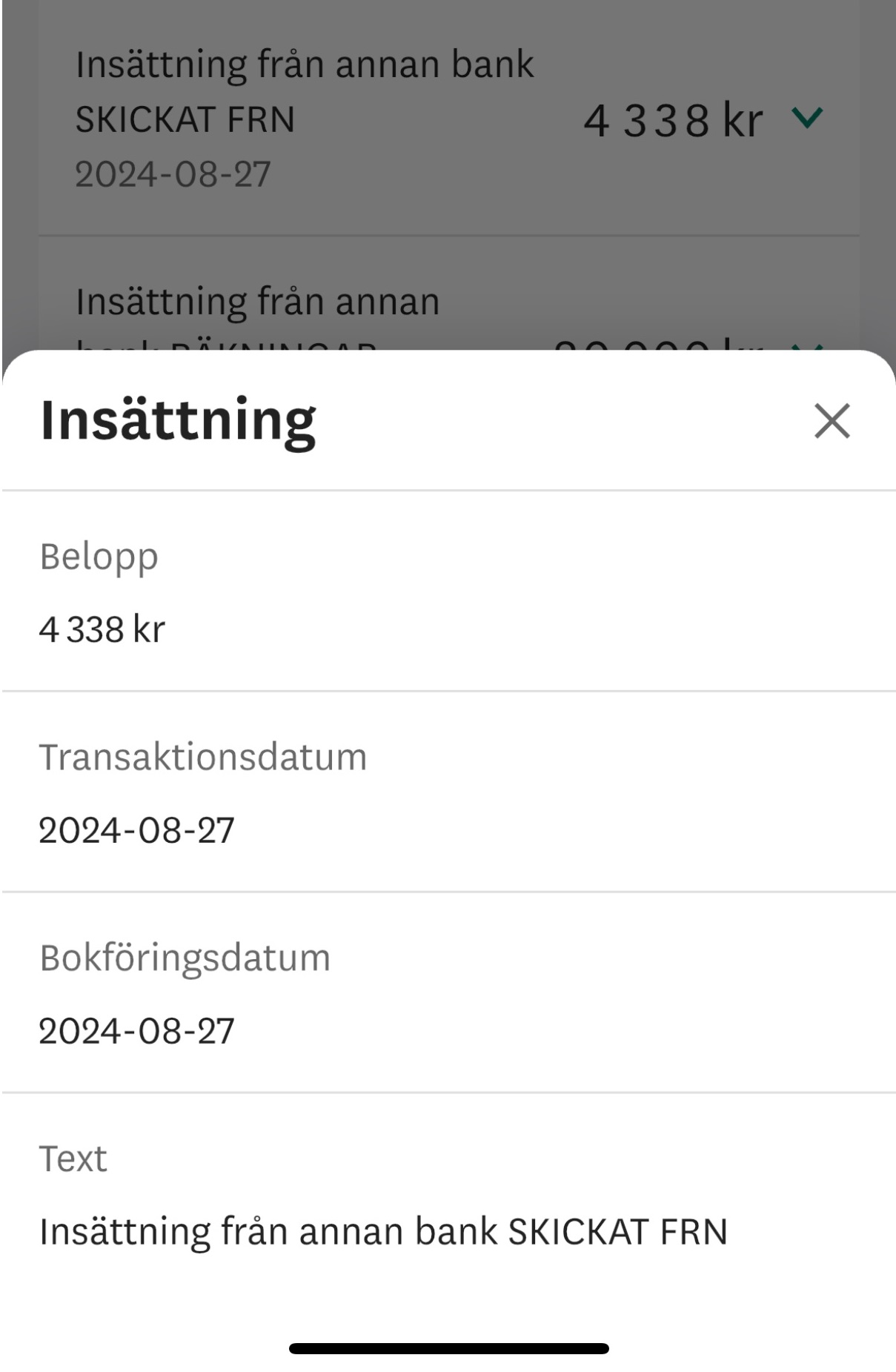Click the Bokföringsdatum label
The height and width of the screenshot is (1372, 896).
[185, 958]
